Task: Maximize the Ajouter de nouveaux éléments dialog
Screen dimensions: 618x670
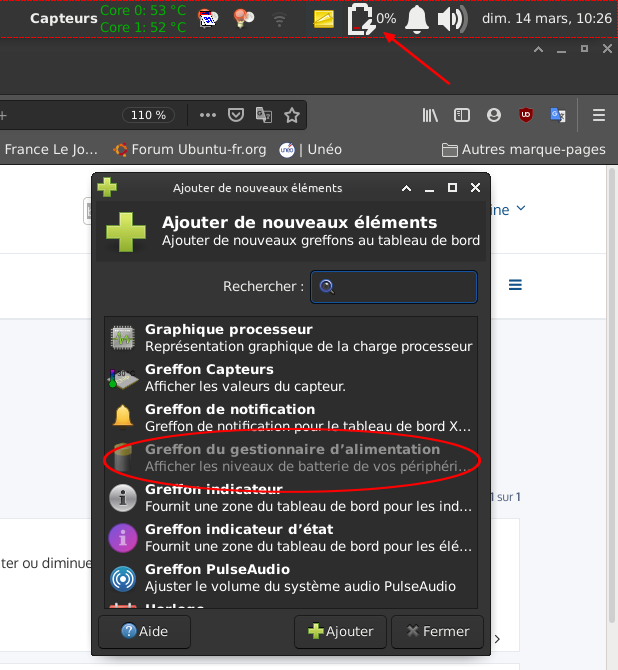Action: (x=452, y=188)
